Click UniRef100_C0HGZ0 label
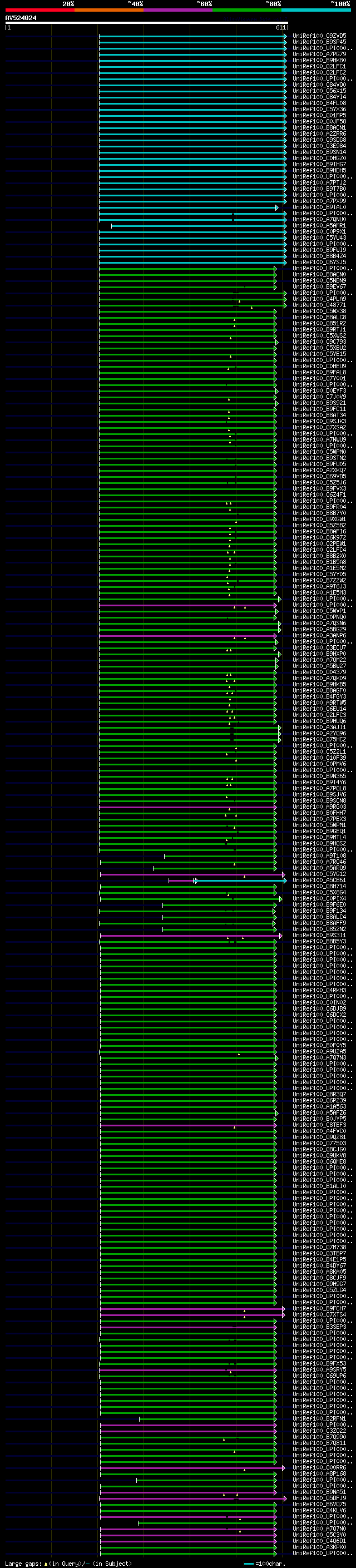 click(319, 159)
